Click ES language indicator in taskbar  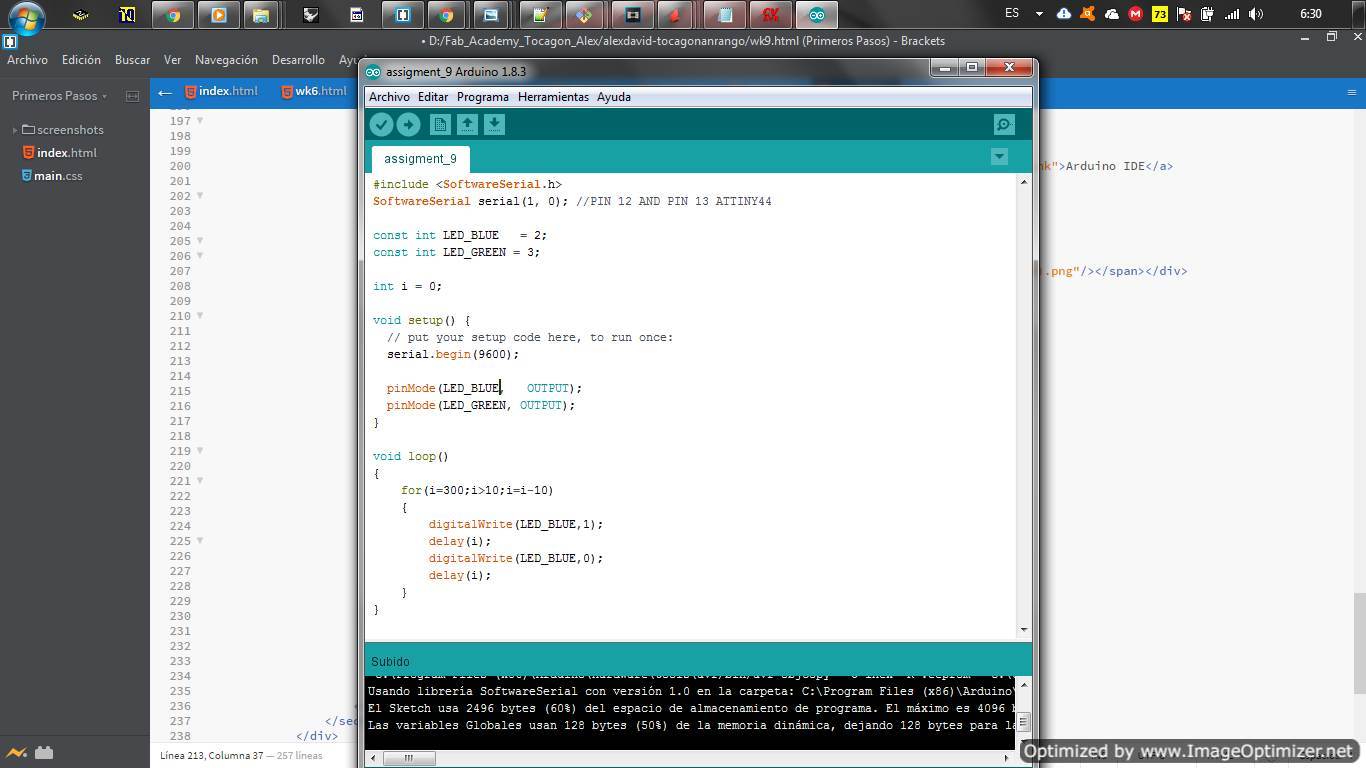pyautogui.click(x=1012, y=14)
